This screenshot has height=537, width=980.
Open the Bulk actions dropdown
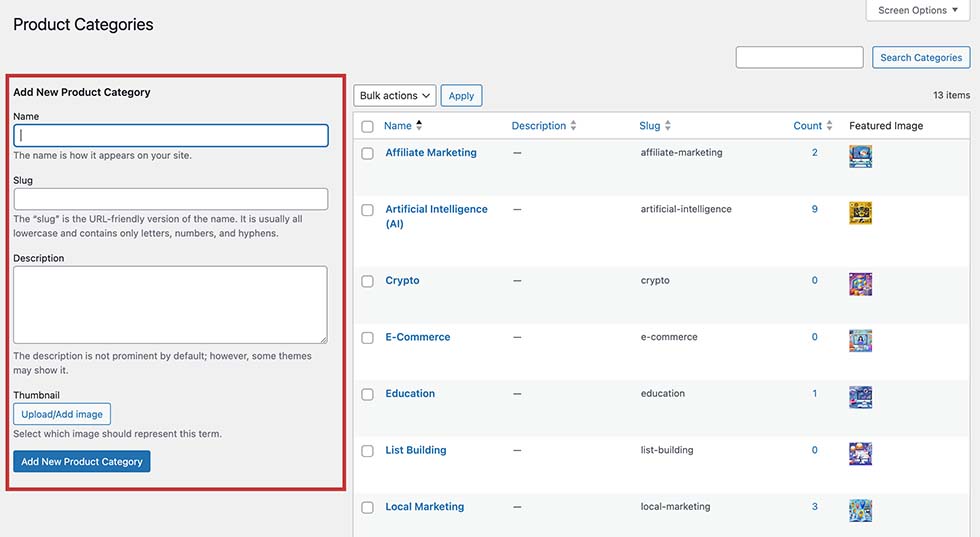pyautogui.click(x=395, y=96)
